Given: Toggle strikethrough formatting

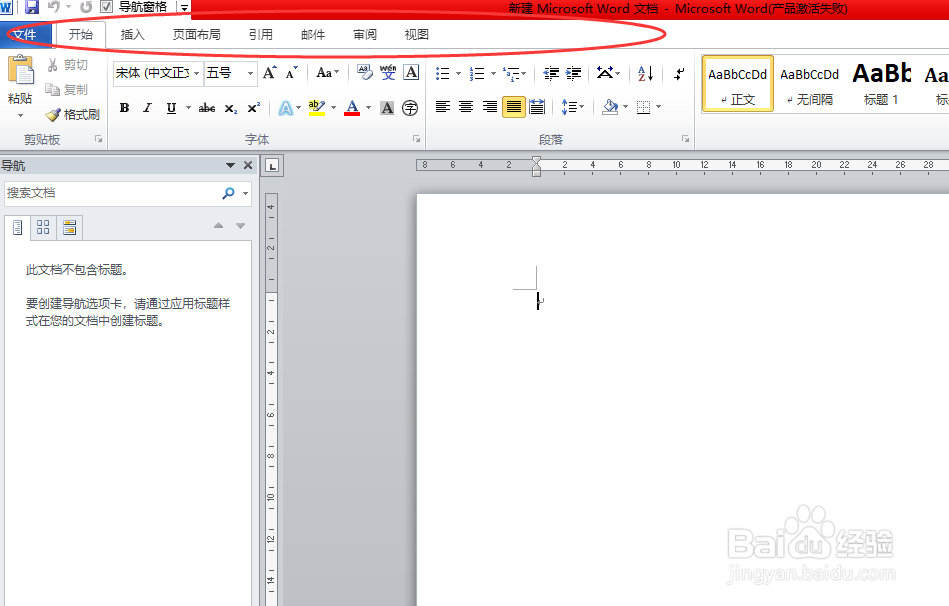Looking at the screenshot, I should (x=207, y=108).
